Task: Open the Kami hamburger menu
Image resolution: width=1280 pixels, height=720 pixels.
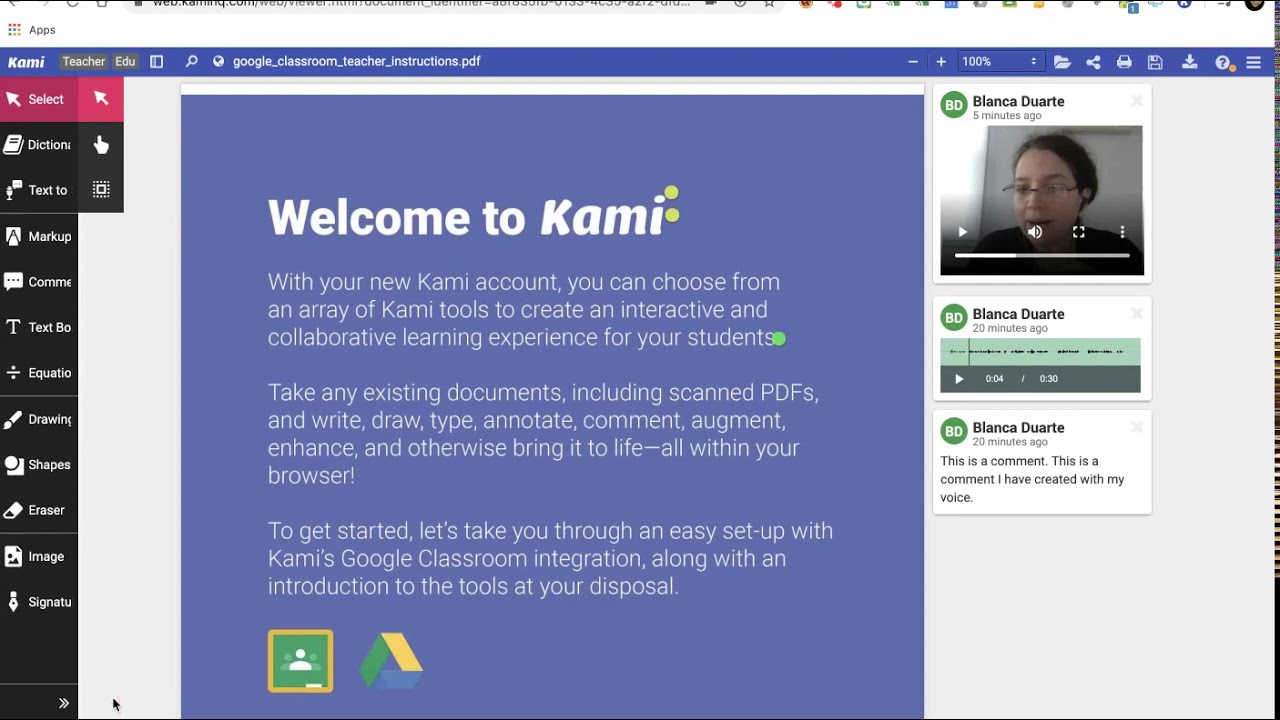Action: click(1253, 62)
